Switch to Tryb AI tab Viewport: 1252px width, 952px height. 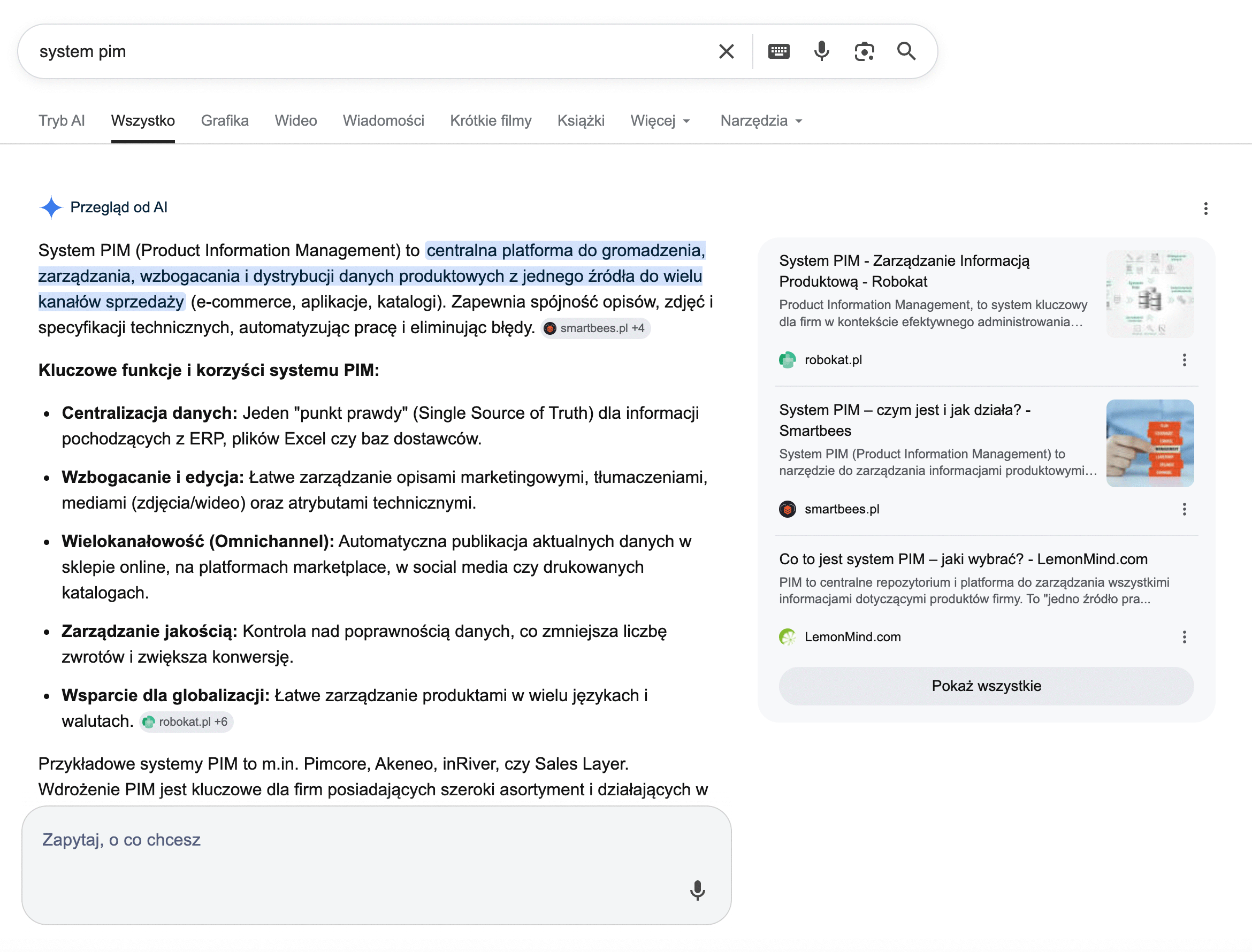62,121
